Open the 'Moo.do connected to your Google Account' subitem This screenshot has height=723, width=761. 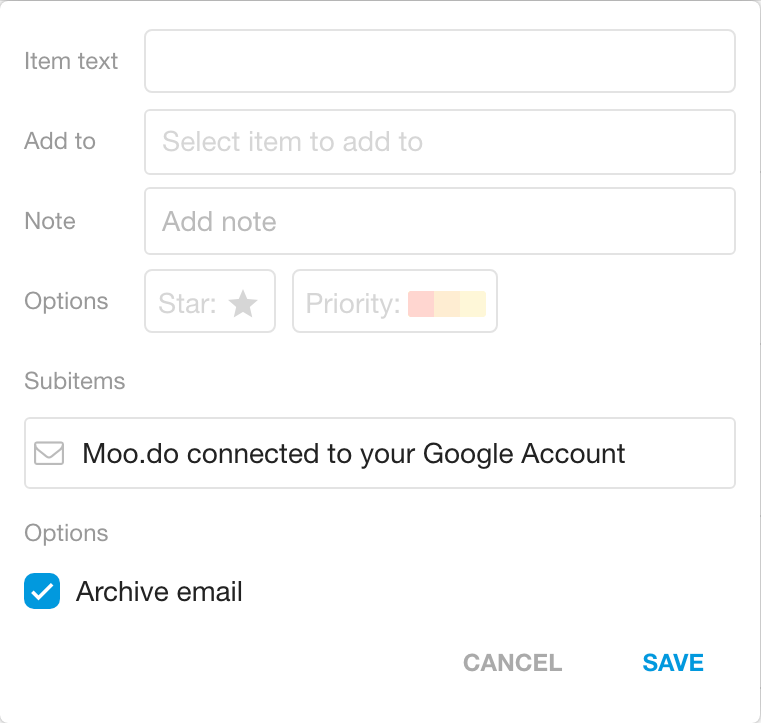click(x=380, y=453)
